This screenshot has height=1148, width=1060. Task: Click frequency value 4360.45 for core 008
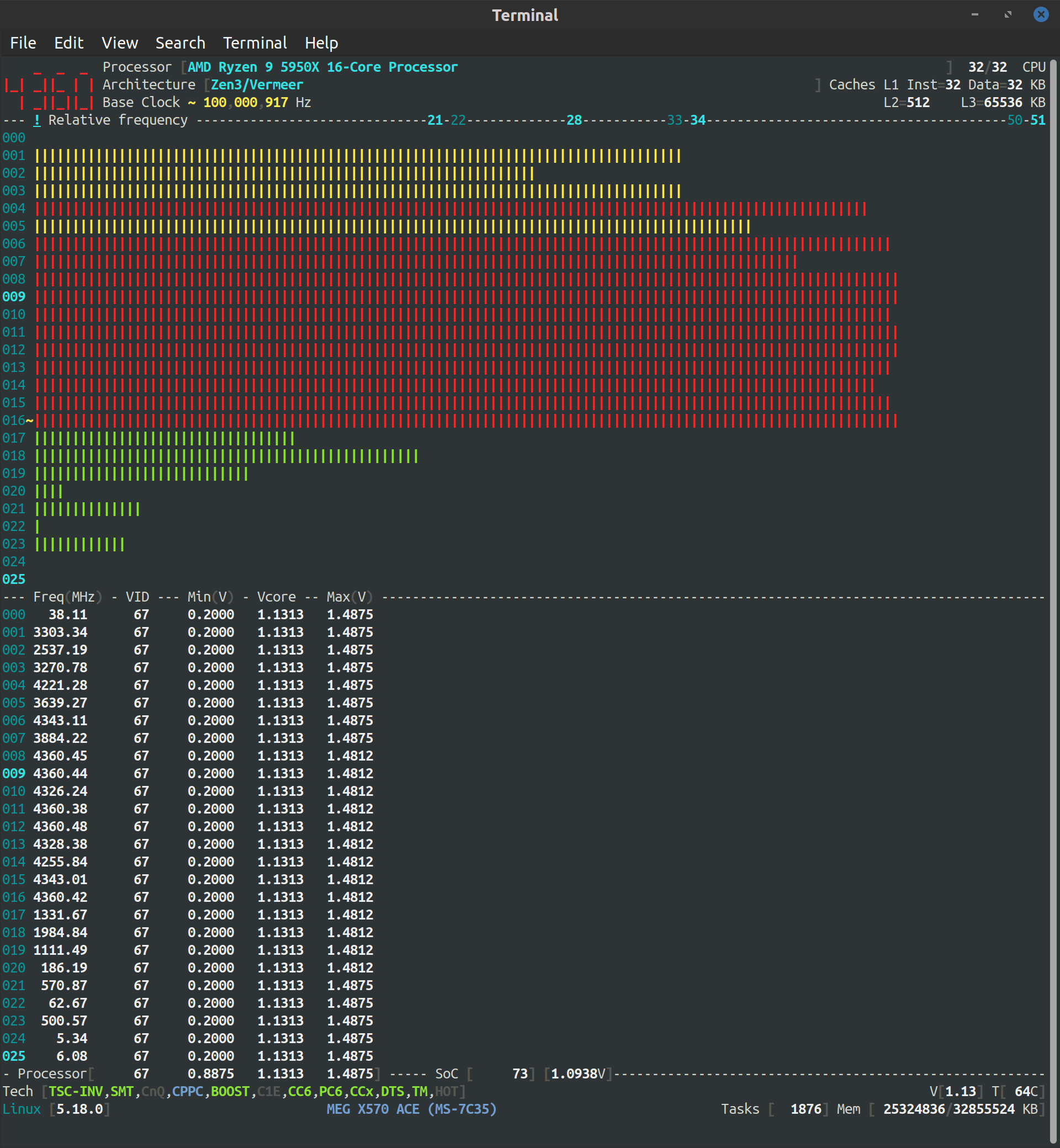coord(60,756)
